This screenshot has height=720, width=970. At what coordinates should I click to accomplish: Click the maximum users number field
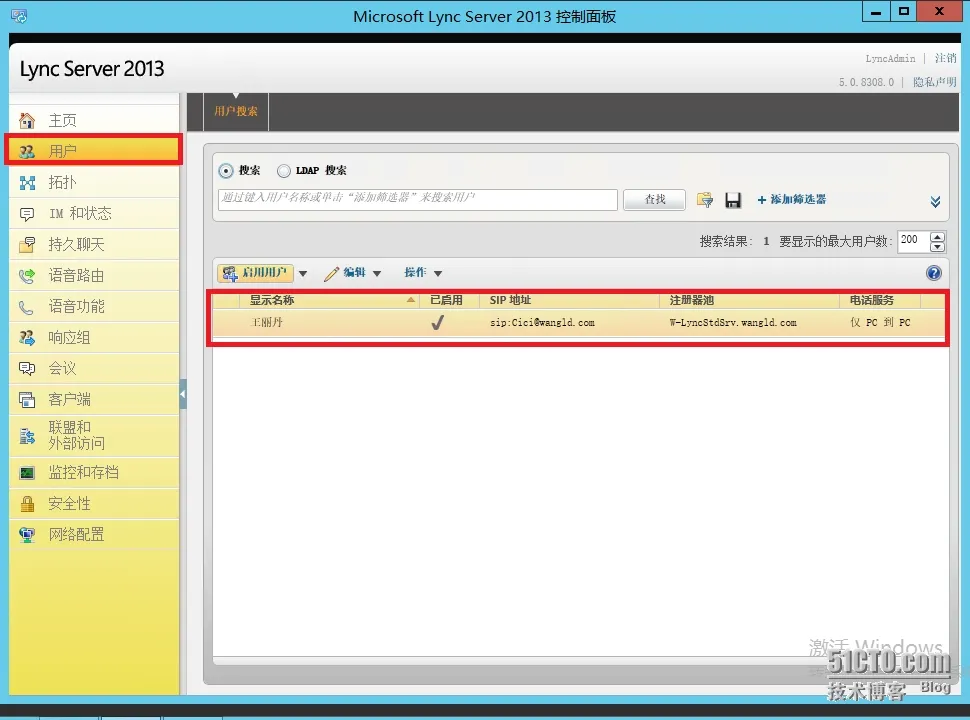(914, 241)
